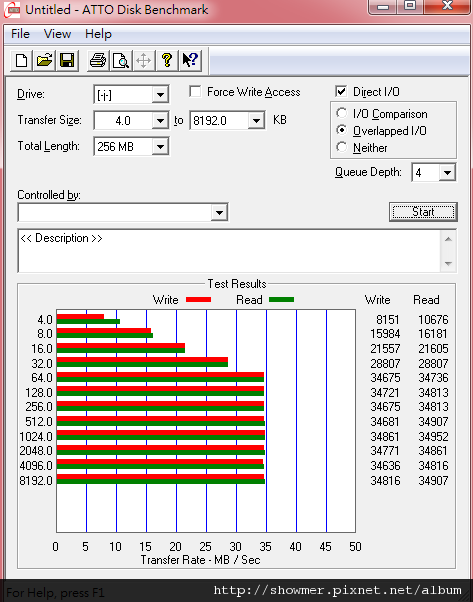Open the Queue Depth dropdown
This screenshot has height=602, width=473.
(x=447, y=173)
